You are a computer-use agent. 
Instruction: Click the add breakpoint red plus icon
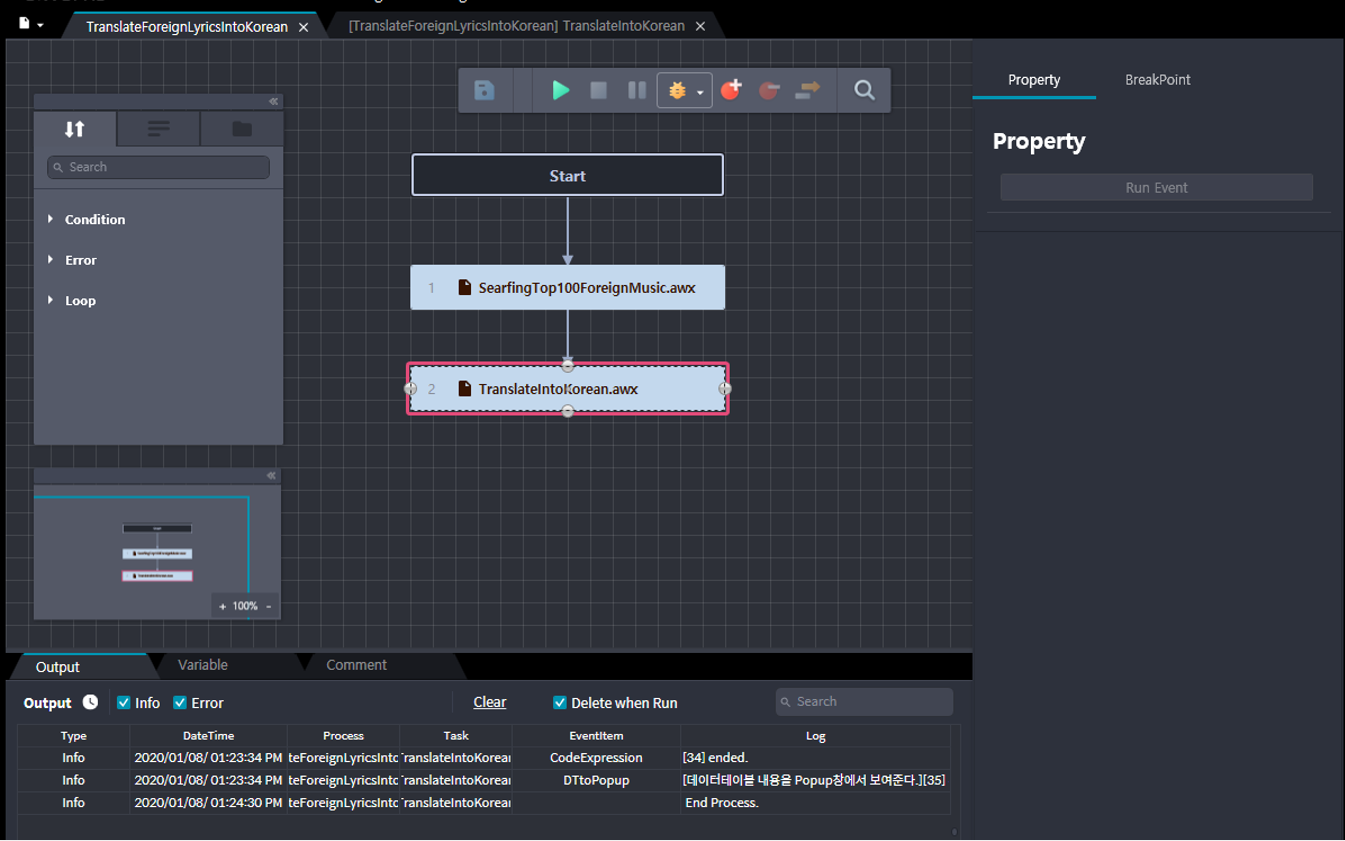tap(731, 90)
